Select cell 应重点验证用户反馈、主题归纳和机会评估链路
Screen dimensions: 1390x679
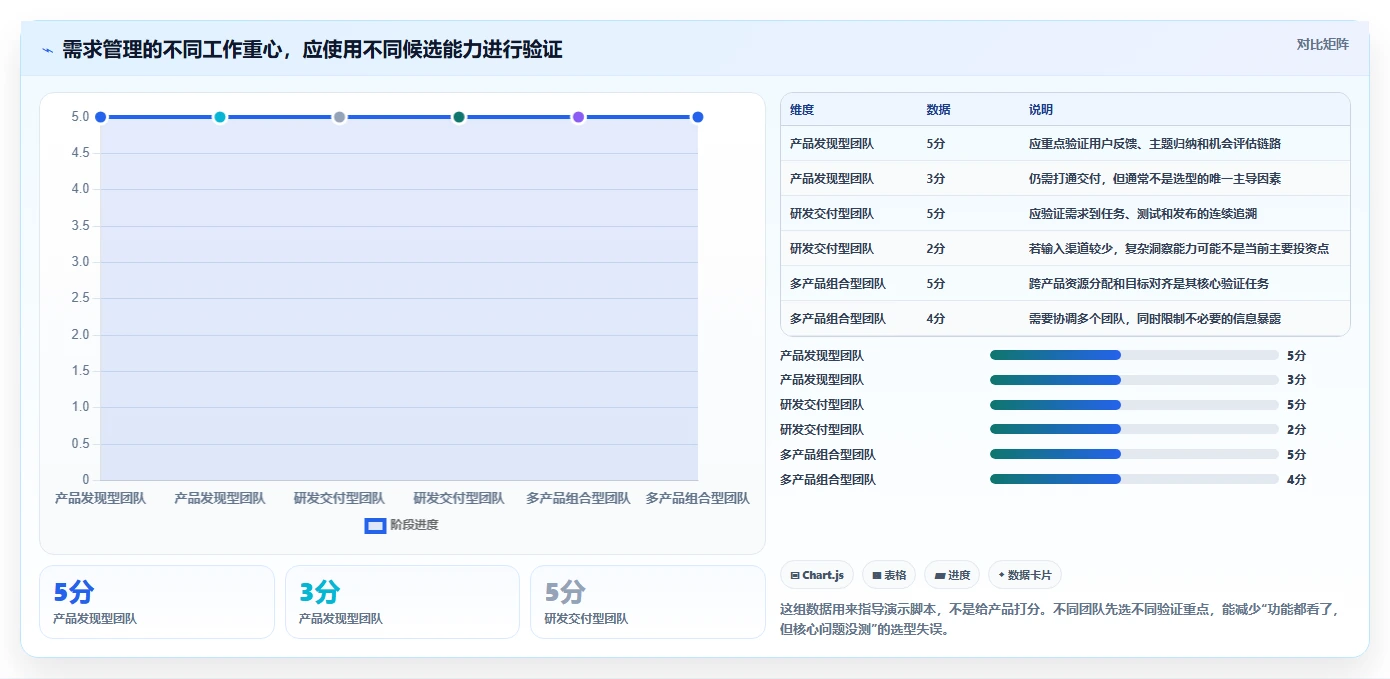coord(1155,144)
